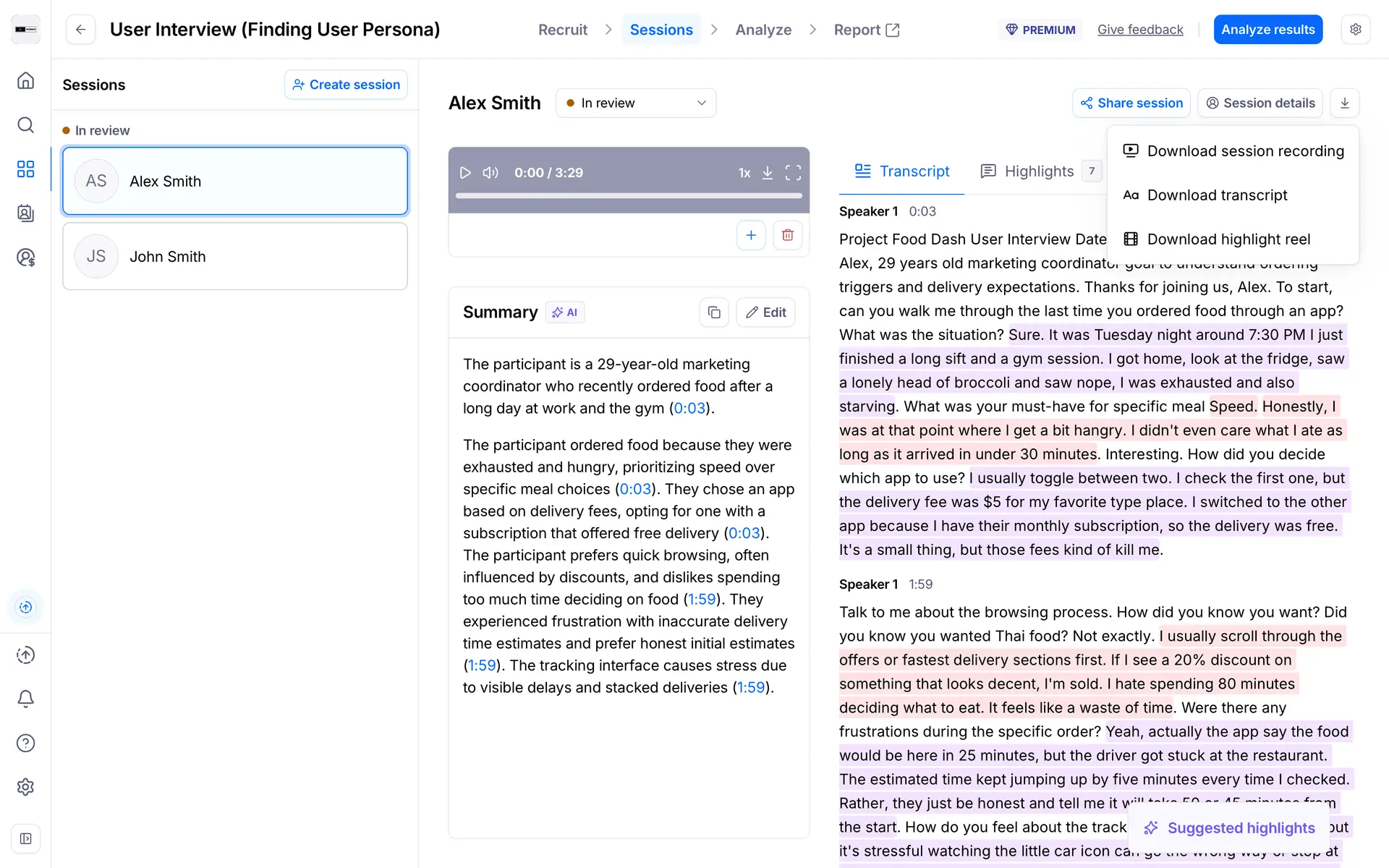Select Download transcript menu option

[x=1217, y=195]
